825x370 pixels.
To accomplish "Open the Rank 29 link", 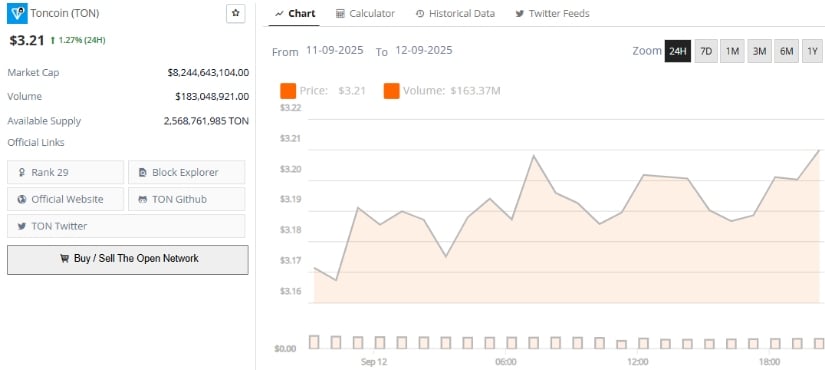I will coord(66,172).
